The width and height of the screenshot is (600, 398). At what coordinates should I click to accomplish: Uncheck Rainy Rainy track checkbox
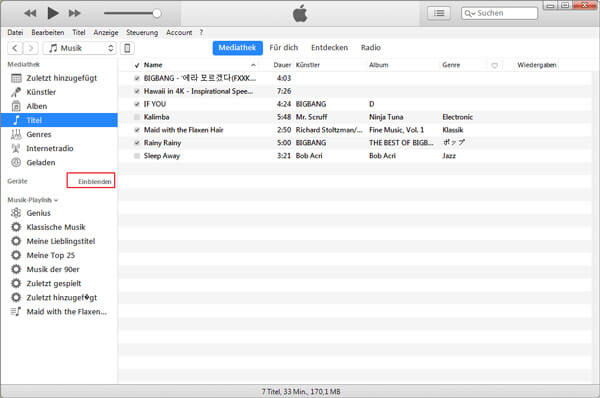pos(137,143)
